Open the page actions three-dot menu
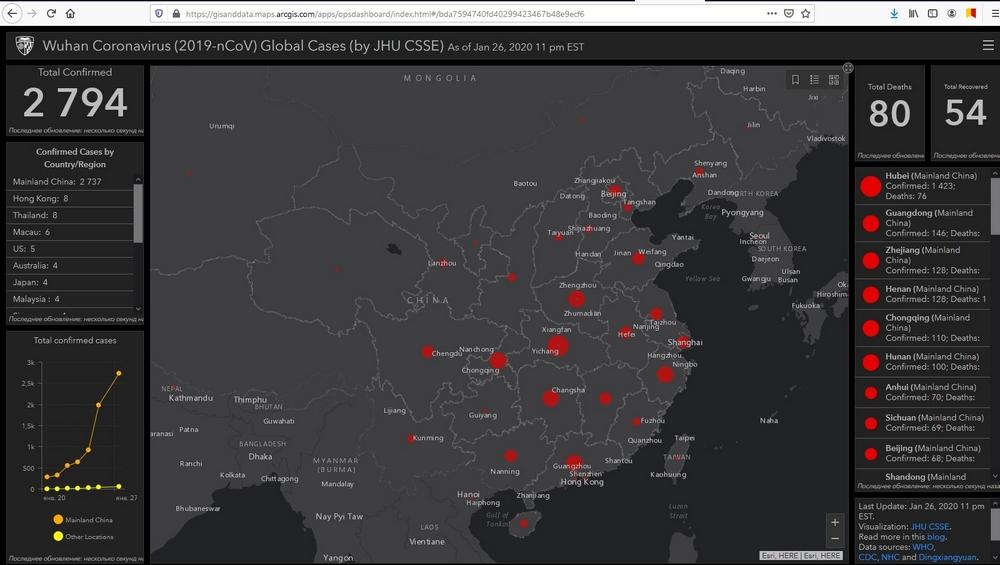This screenshot has height=565, width=1000. pos(770,14)
